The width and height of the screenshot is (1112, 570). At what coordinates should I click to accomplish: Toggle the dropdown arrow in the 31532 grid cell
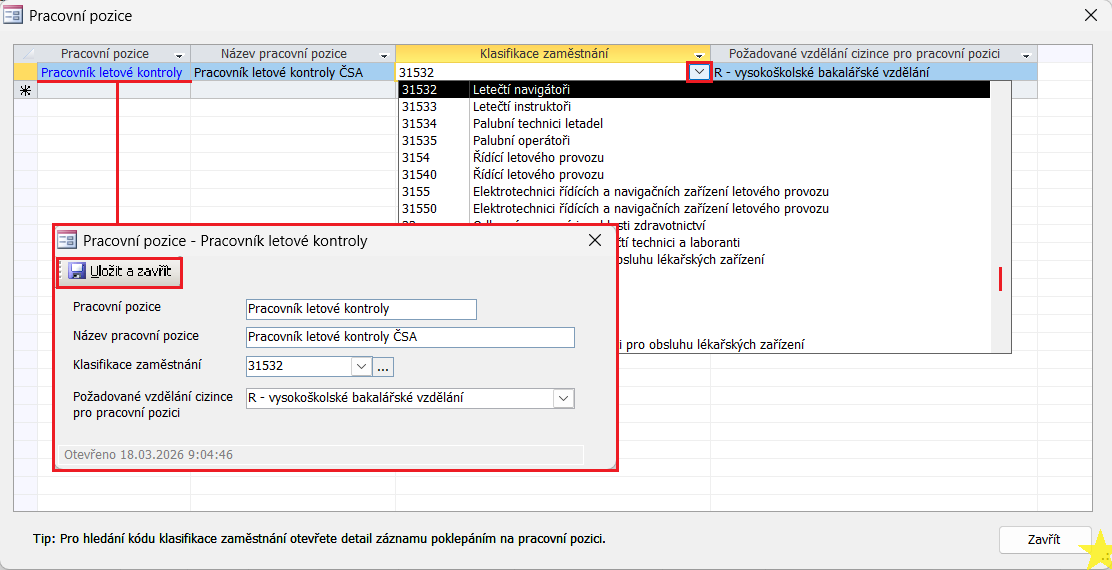pyautogui.click(x=699, y=72)
